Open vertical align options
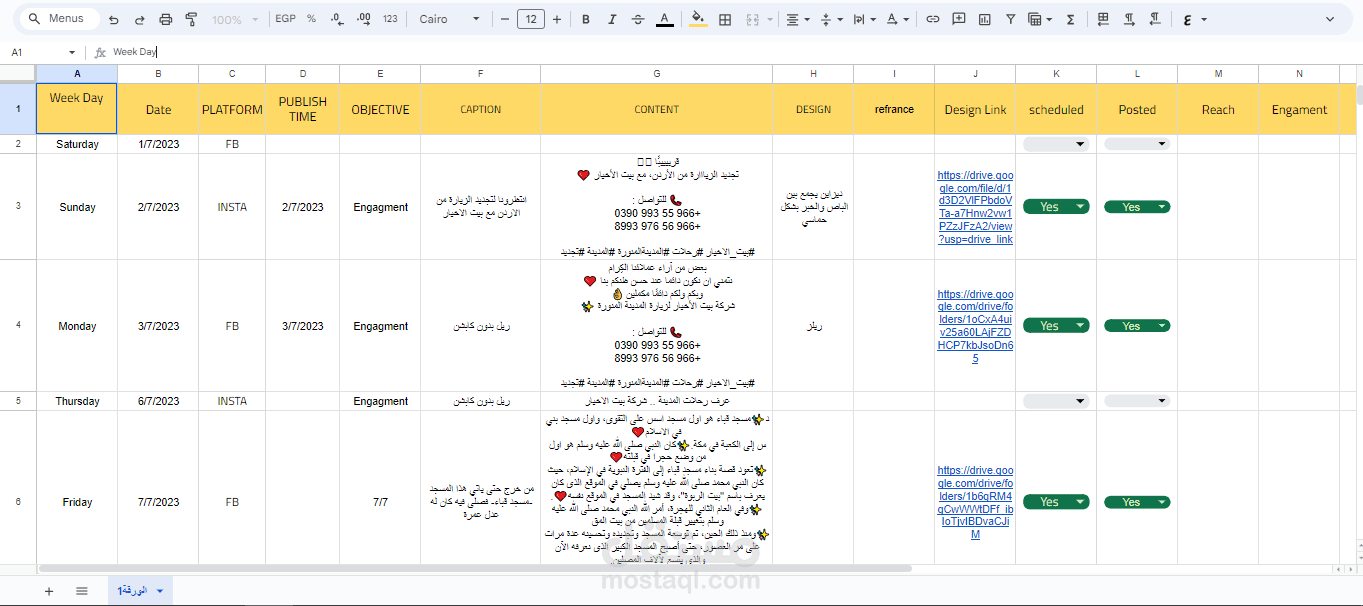Viewport: 1363px width, 606px height. (830, 19)
